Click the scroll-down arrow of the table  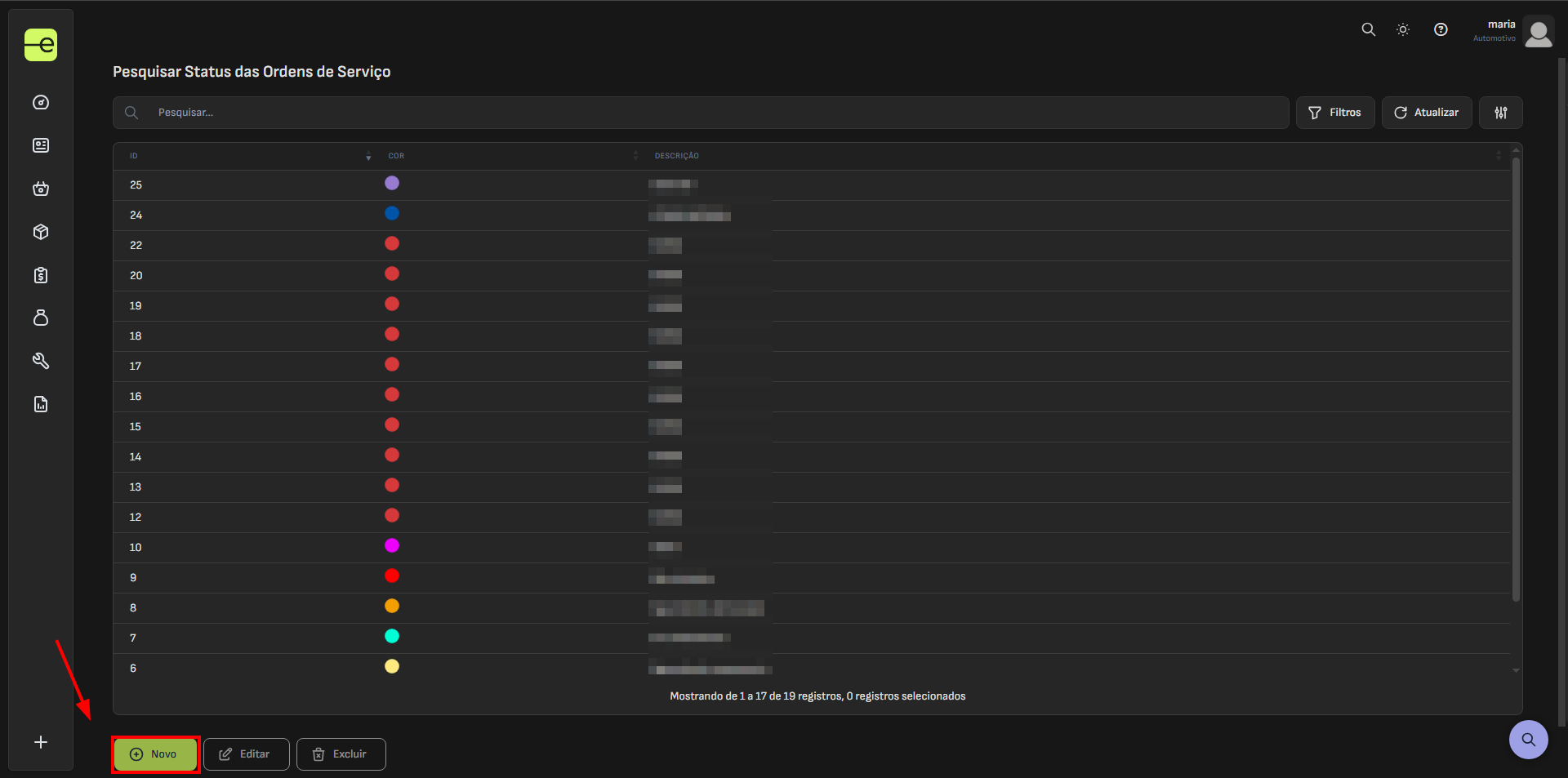point(1516,670)
